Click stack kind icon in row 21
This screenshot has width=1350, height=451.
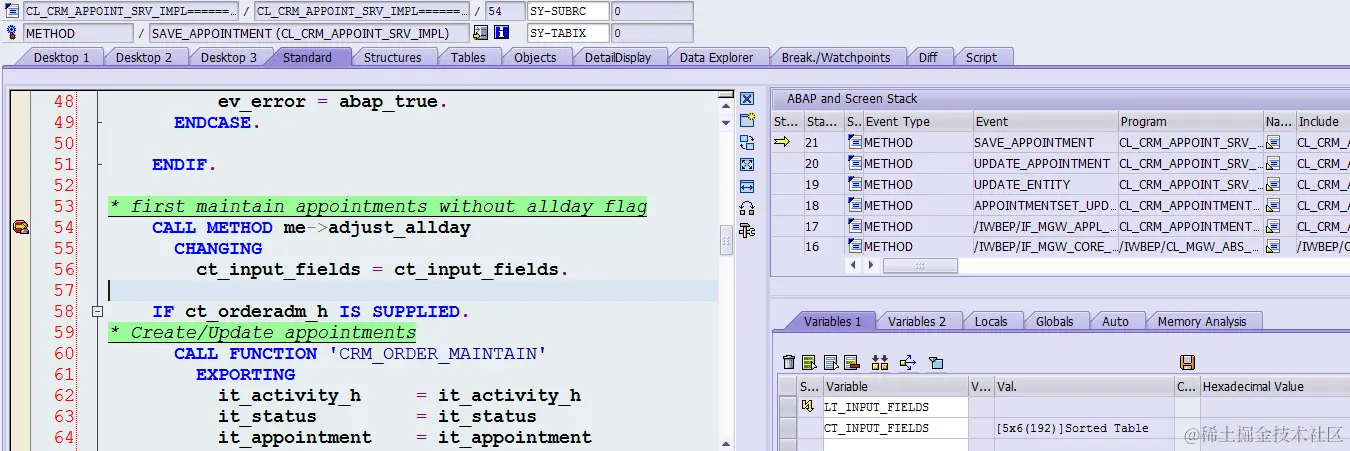click(x=854, y=143)
